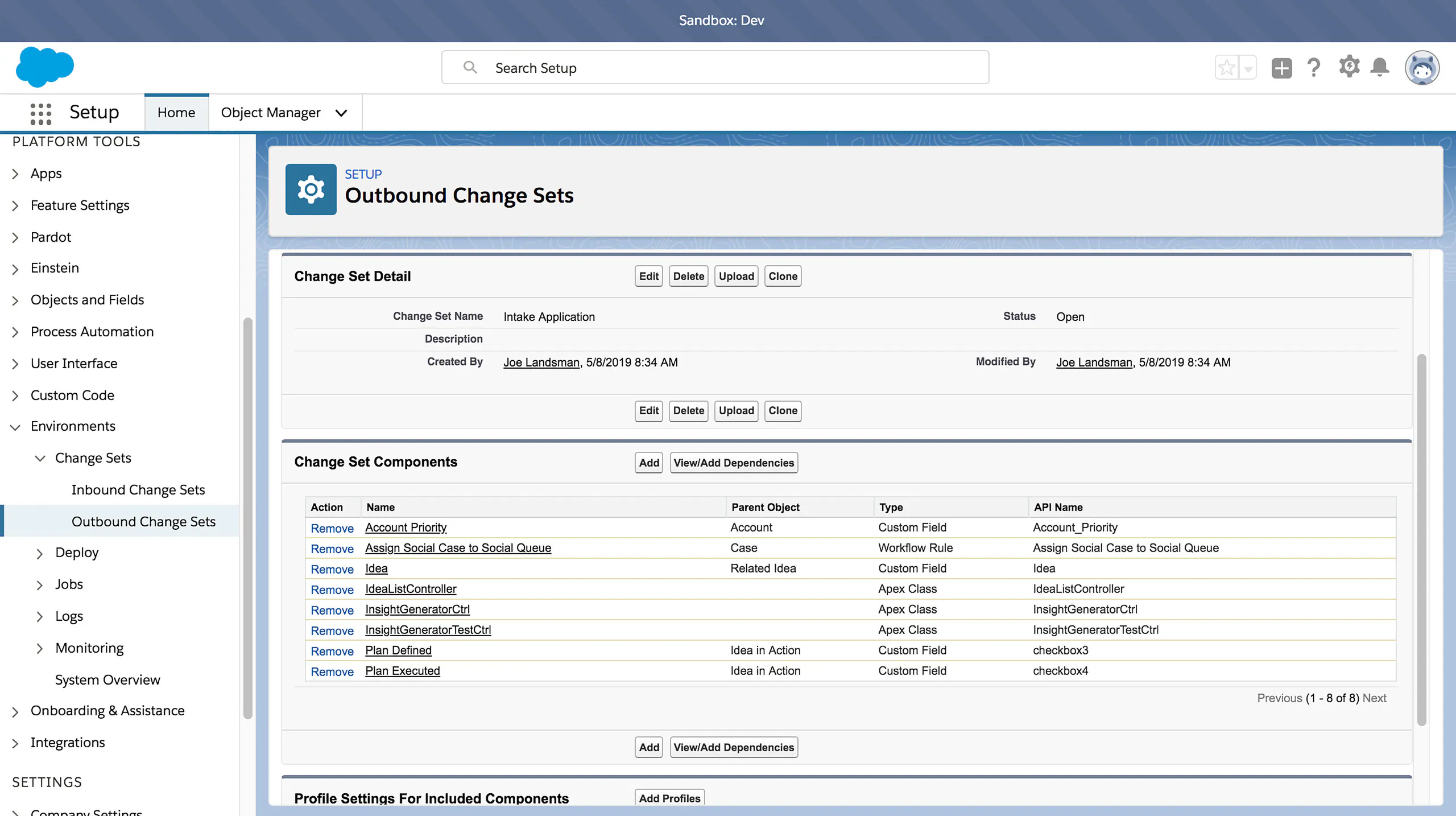The width and height of the screenshot is (1456, 816).
Task: Expand the Pardot section
Action: click(x=15, y=238)
